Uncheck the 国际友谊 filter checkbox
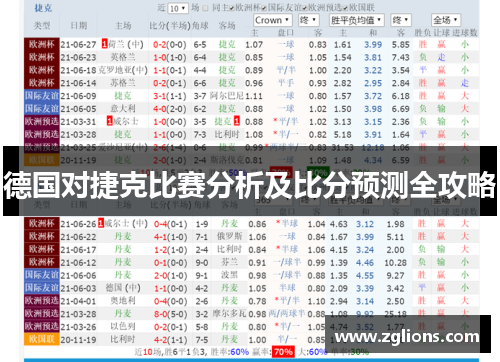Viewport: 500px width, 362px height. coord(264,8)
